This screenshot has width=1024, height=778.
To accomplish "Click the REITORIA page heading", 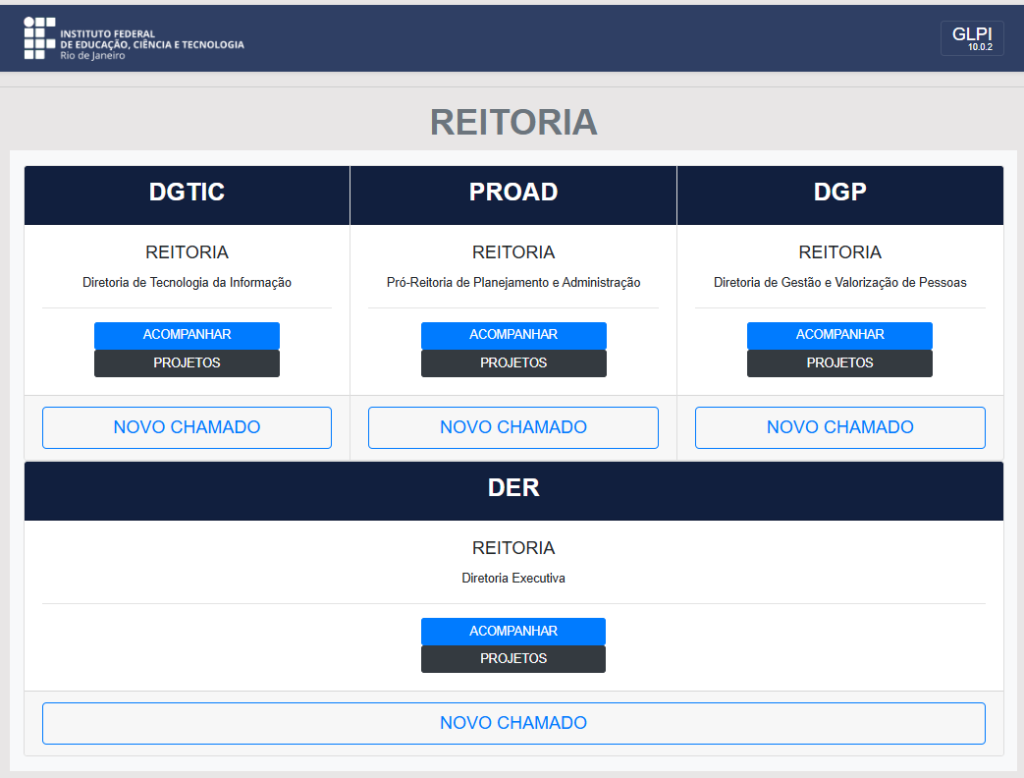I will click(513, 122).
